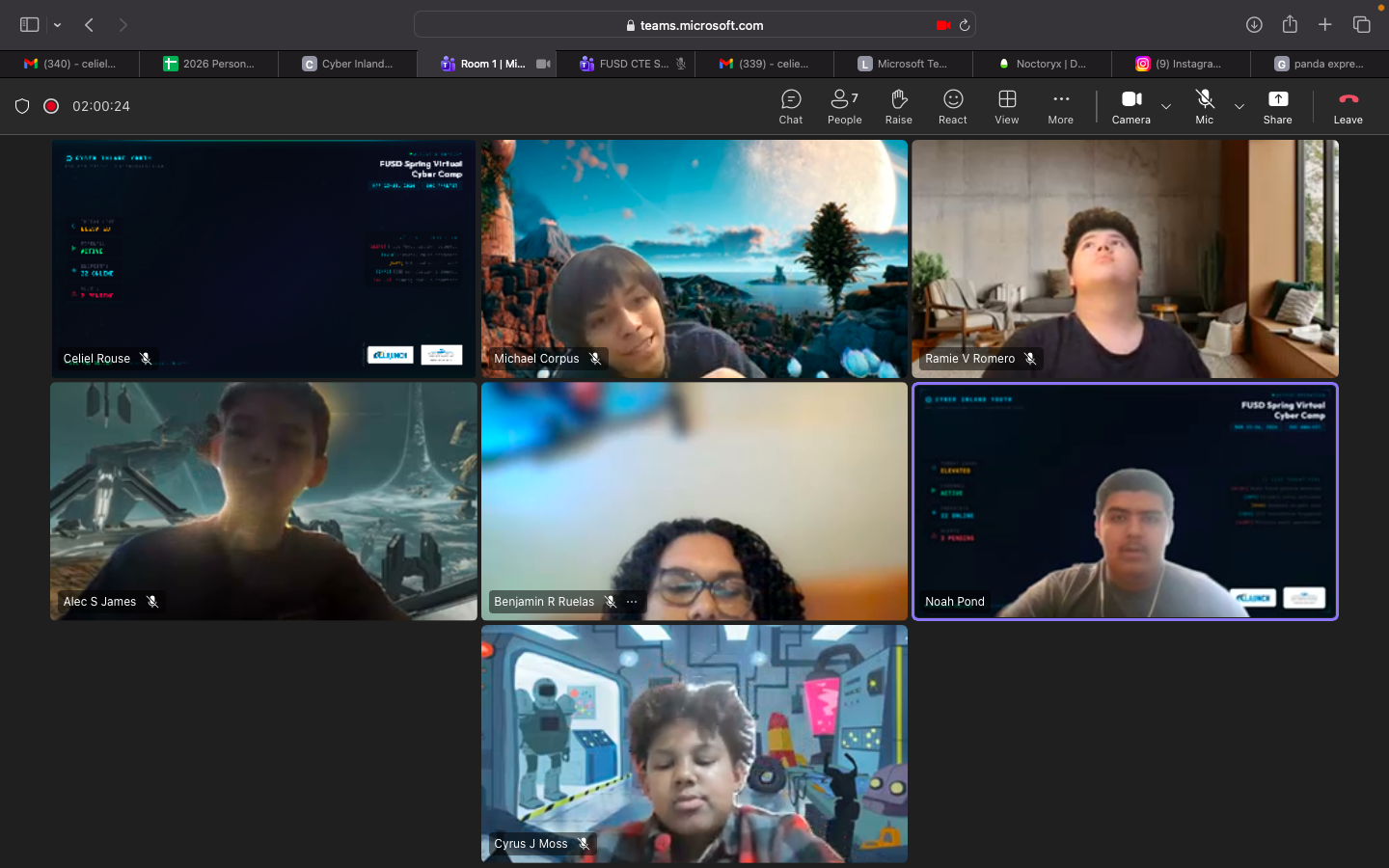This screenshot has height=868, width=1389.
Task: Expand the Camera options chevron
Action: click(1166, 106)
